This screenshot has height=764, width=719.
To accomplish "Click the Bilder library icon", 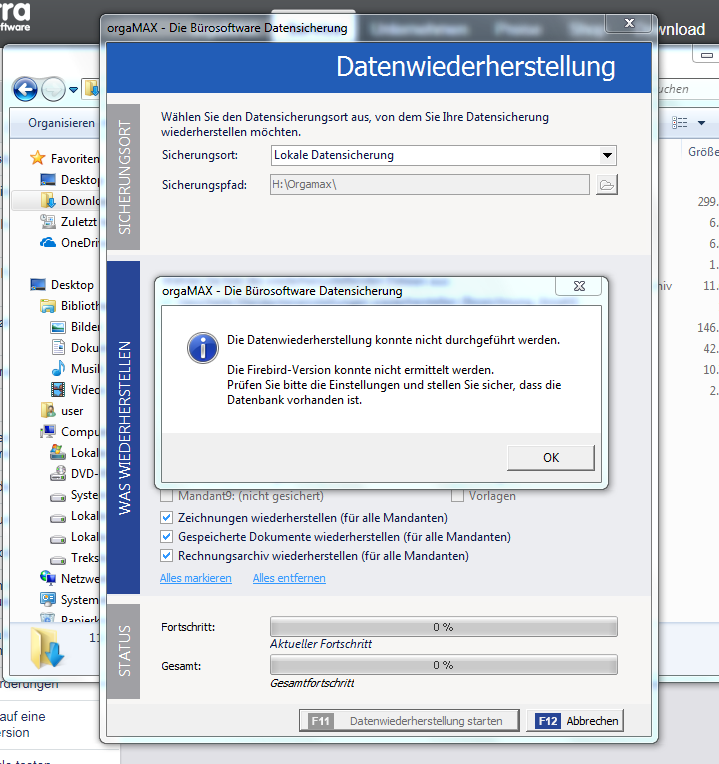I will [58, 327].
